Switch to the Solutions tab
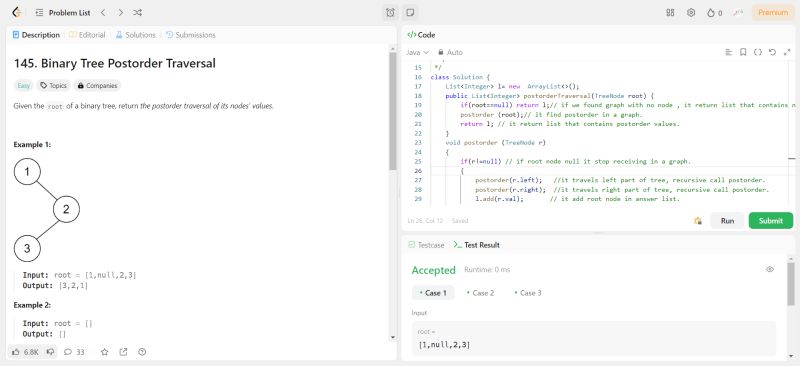Image resolution: width=800 pixels, height=366 pixels. tap(135, 35)
